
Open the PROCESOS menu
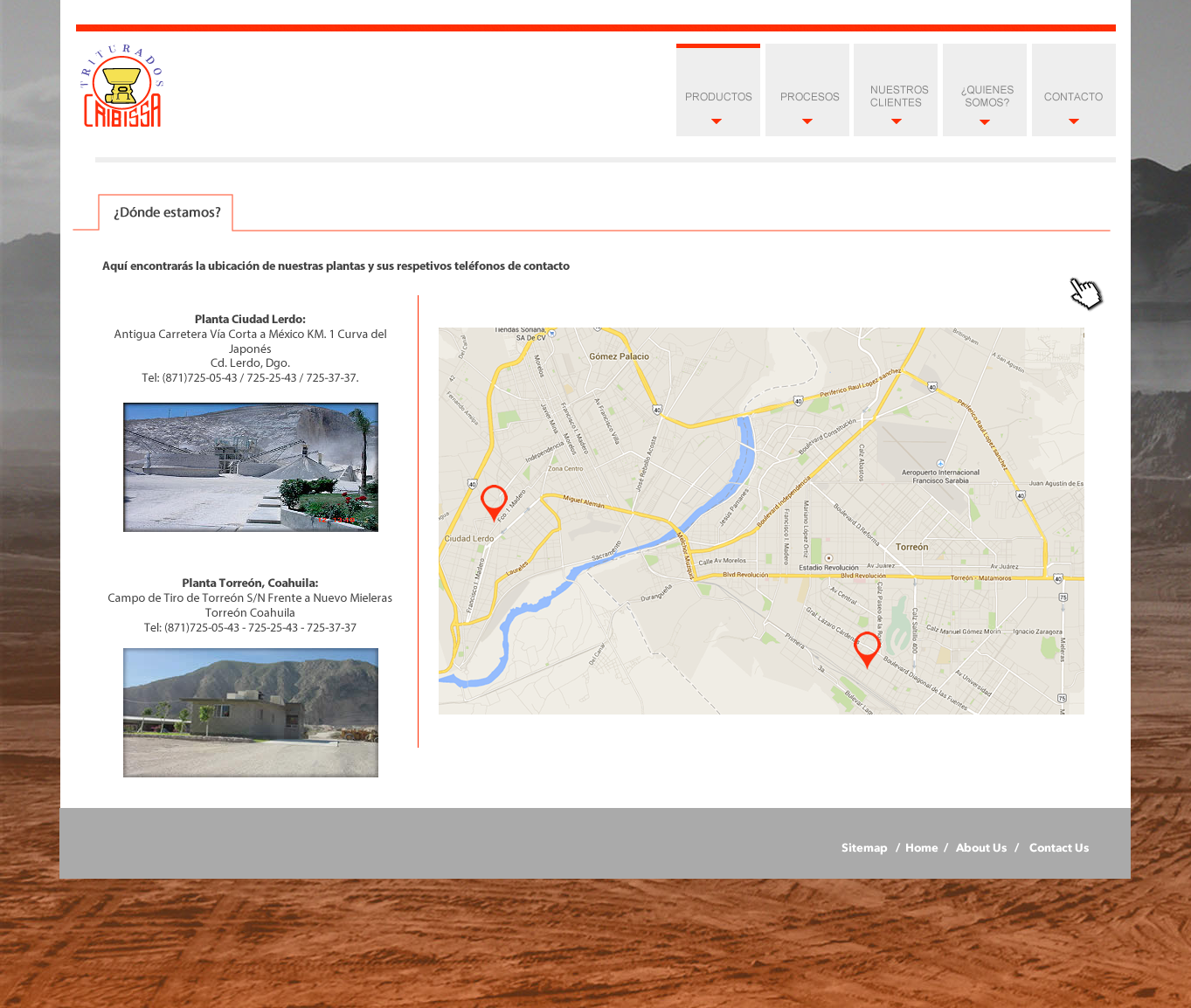(x=807, y=90)
